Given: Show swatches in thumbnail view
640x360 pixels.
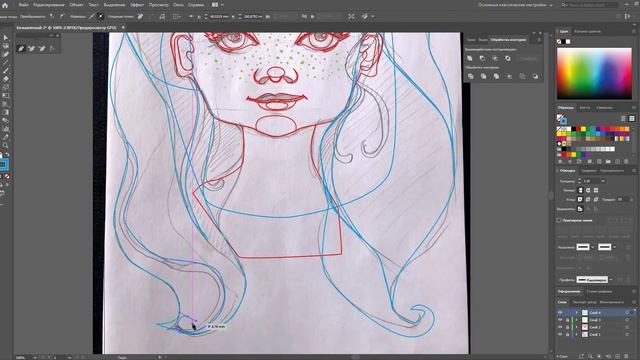Looking at the screenshot, I should tap(632, 118).
